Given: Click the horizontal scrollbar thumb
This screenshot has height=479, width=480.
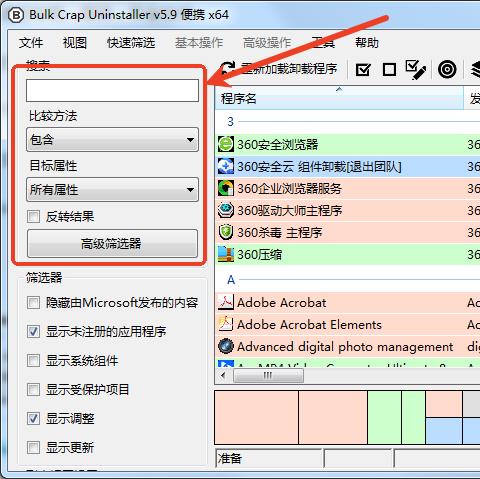Looking at the screenshot, I should [x=269, y=376].
